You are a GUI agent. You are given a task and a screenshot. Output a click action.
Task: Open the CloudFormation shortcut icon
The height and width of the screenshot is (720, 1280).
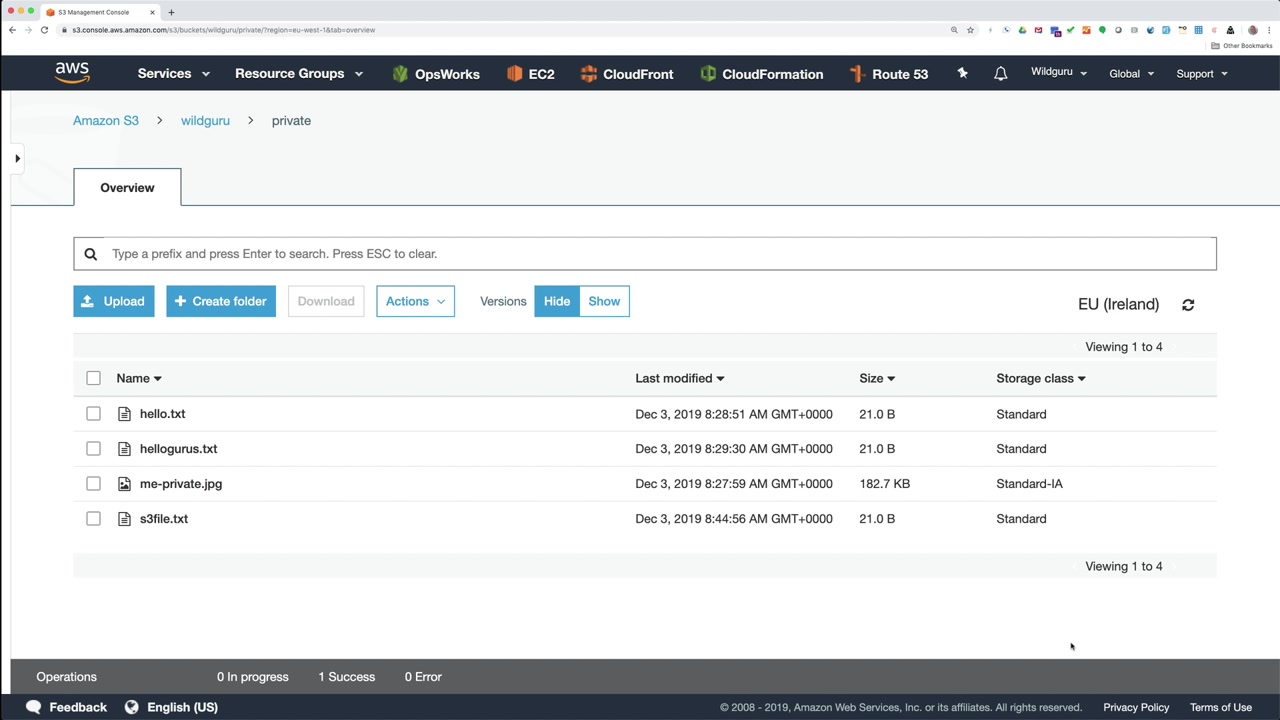(708, 74)
